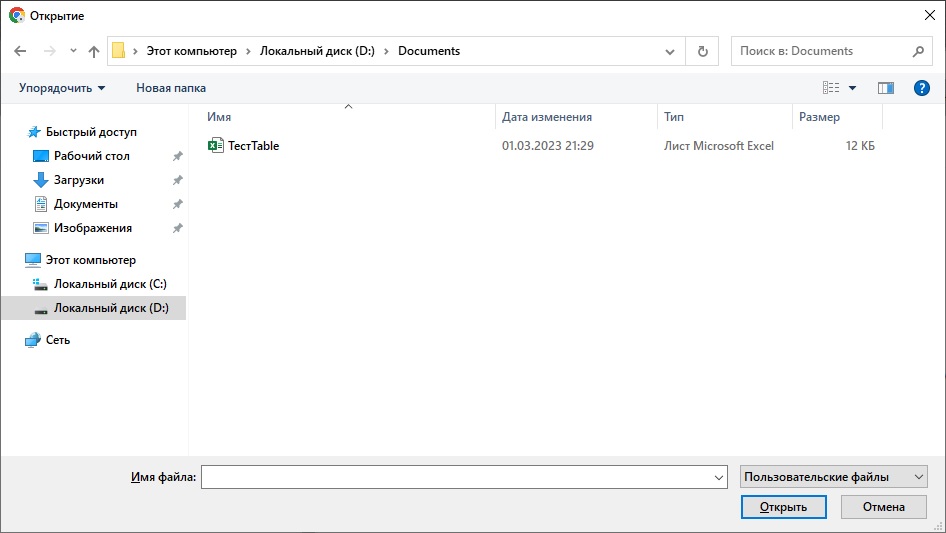Open Рабочий стол in quick access
The height and width of the screenshot is (533, 946).
(91, 156)
